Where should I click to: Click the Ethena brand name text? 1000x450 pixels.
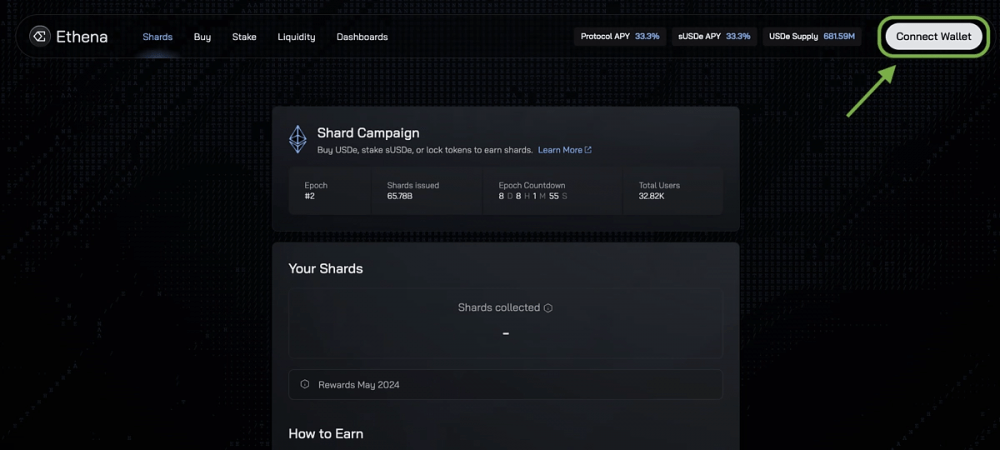82,37
